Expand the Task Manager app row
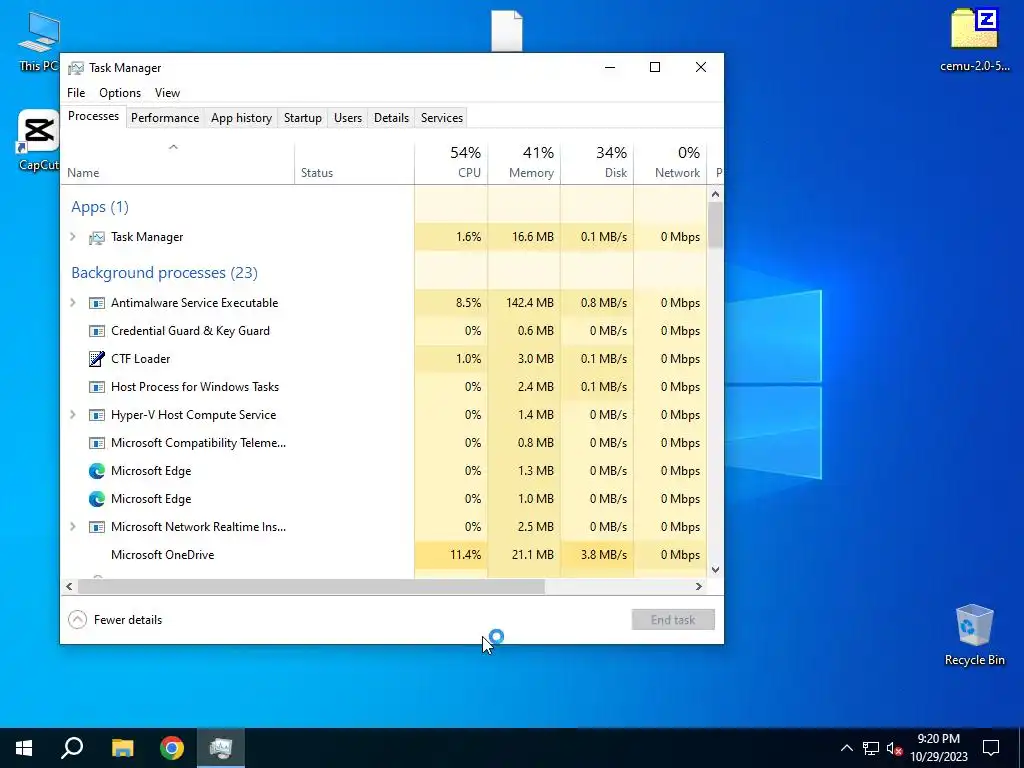The height and width of the screenshot is (768, 1024). click(73, 237)
